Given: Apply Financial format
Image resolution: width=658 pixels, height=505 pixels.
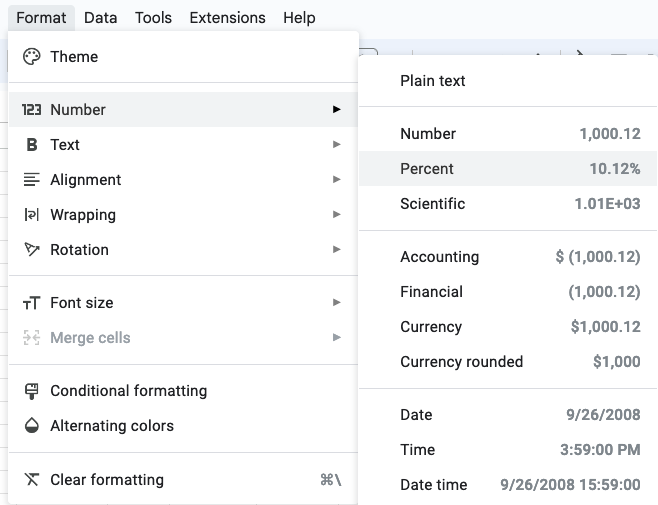Looking at the screenshot, I should 508,292.
